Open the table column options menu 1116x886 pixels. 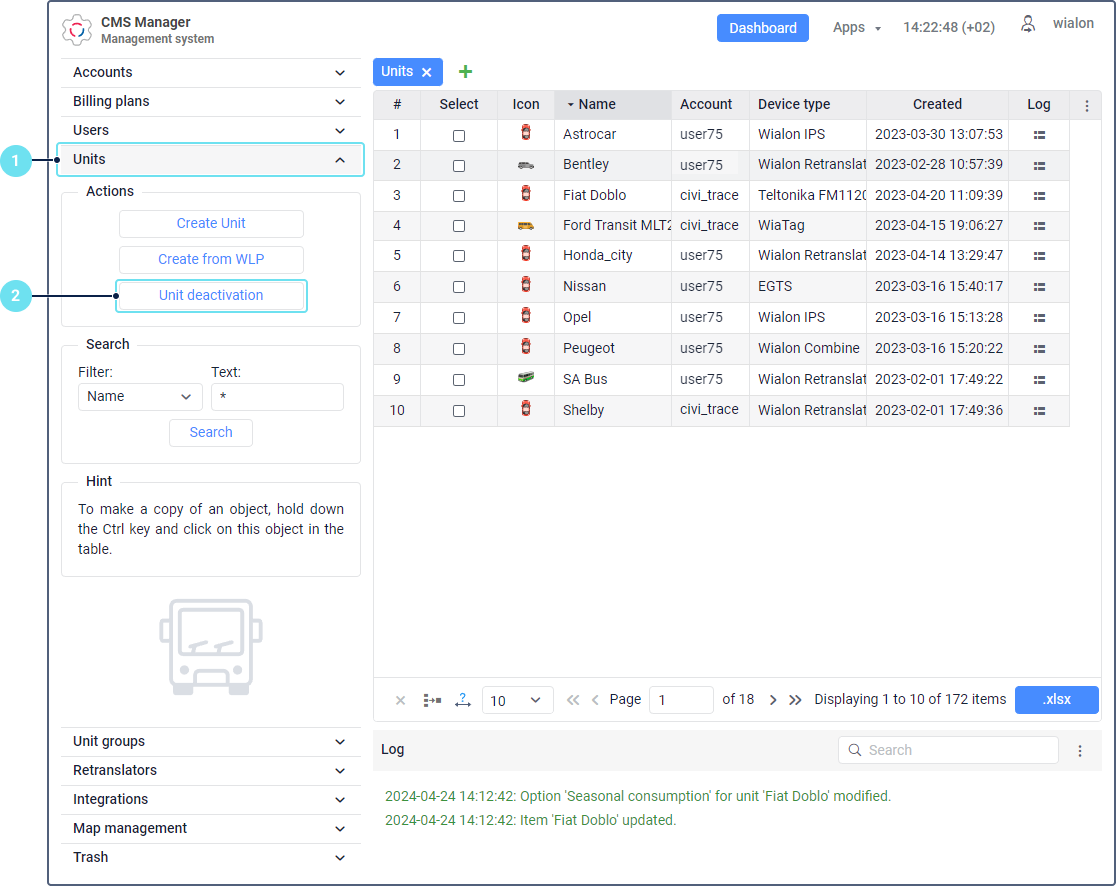1086,105
